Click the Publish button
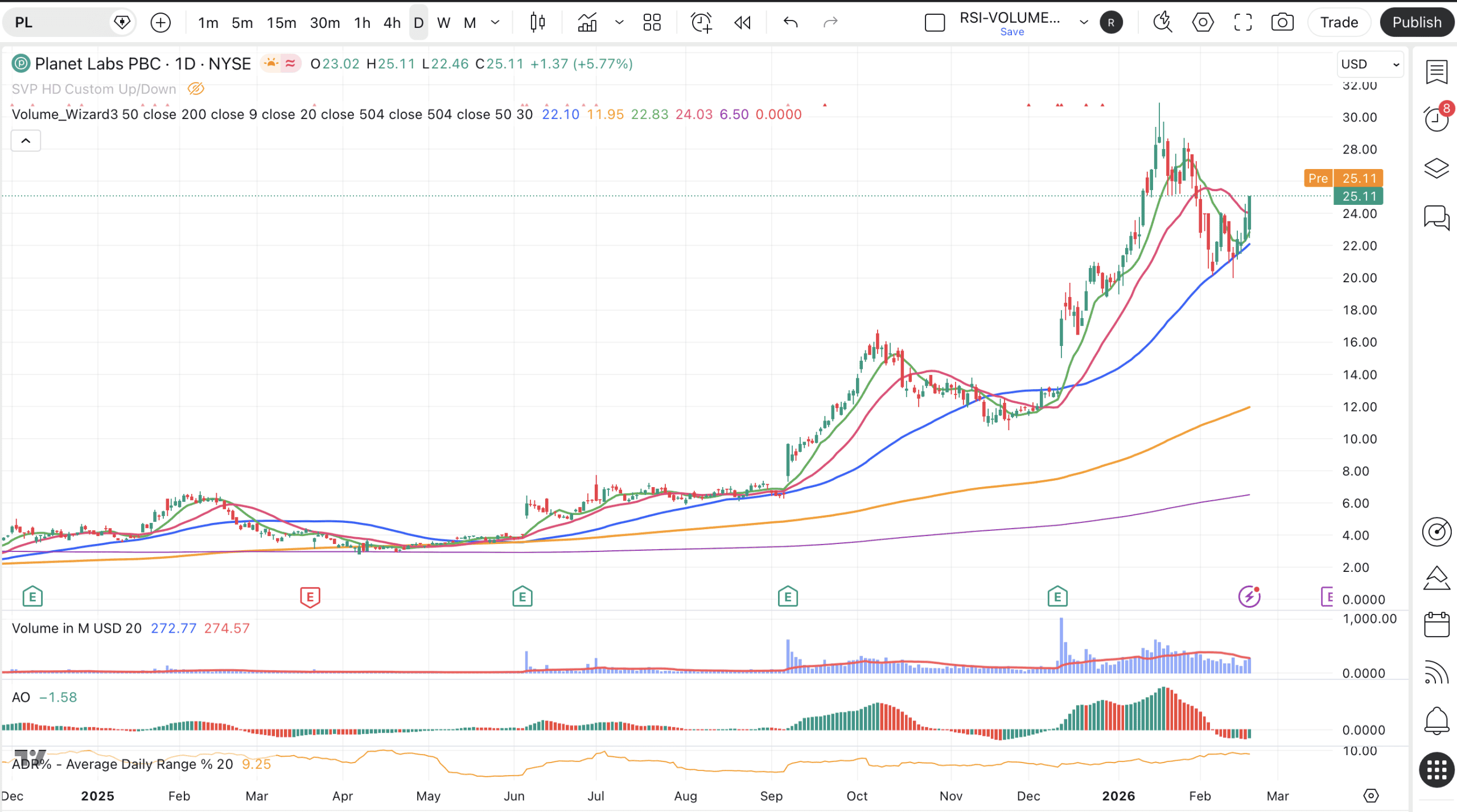Viewport: 1457px width, 812px height. (1416, 23)
